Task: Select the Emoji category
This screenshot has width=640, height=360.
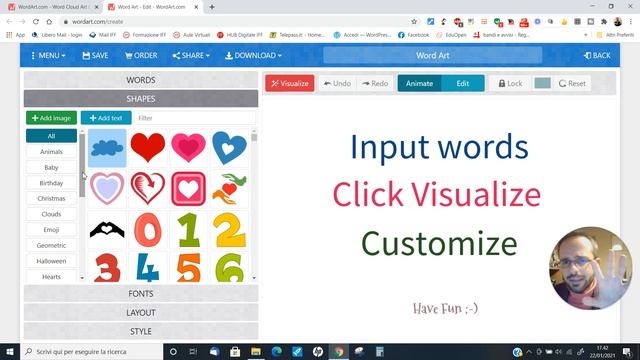Action: pos(51,230)
